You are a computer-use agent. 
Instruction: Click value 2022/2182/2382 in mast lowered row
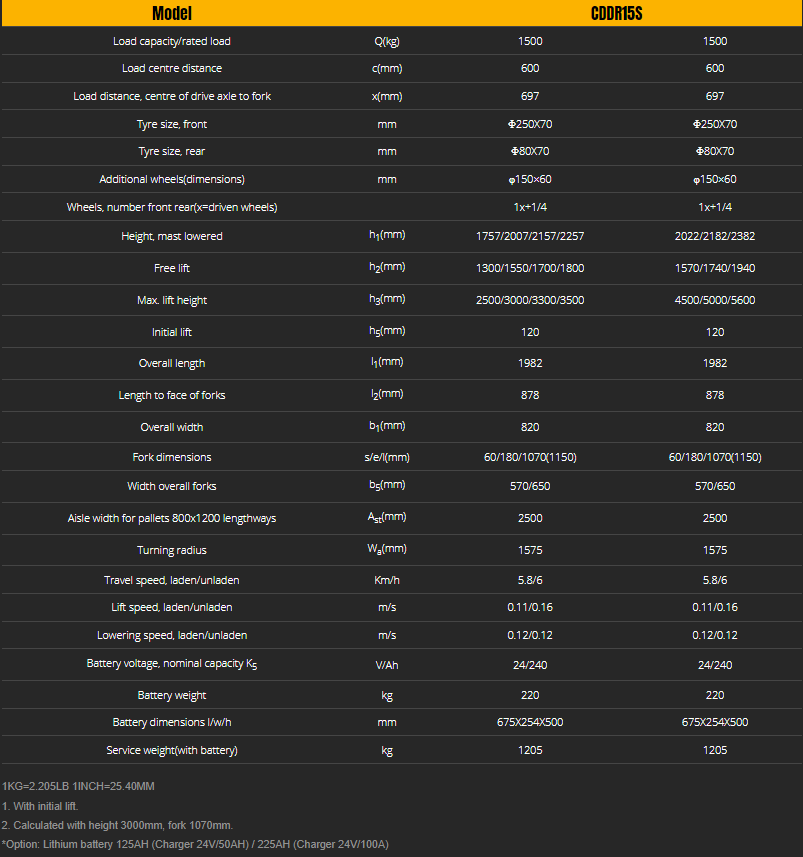714,236
